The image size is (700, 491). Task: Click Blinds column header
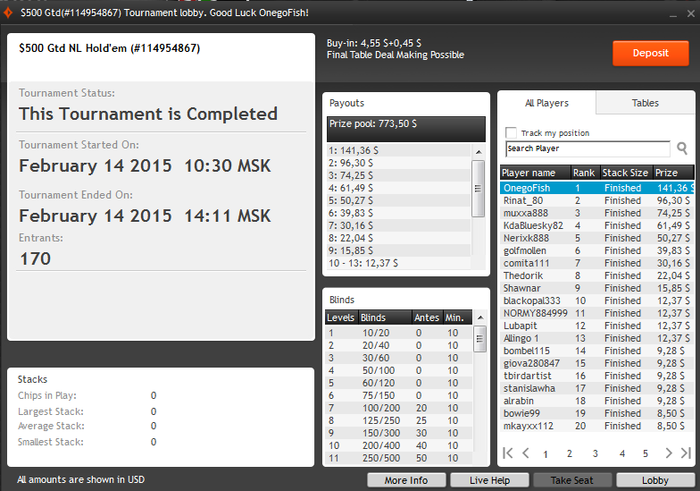384,317
